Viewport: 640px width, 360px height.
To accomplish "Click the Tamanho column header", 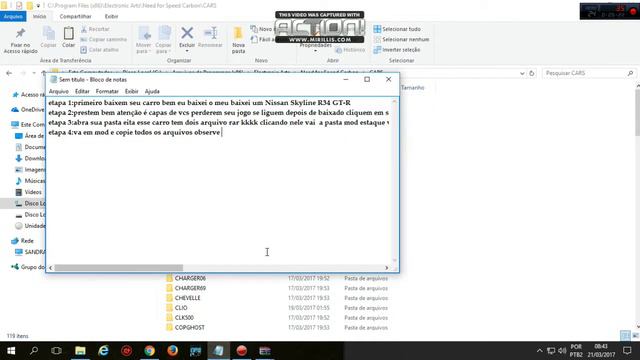I will point(413,87).
